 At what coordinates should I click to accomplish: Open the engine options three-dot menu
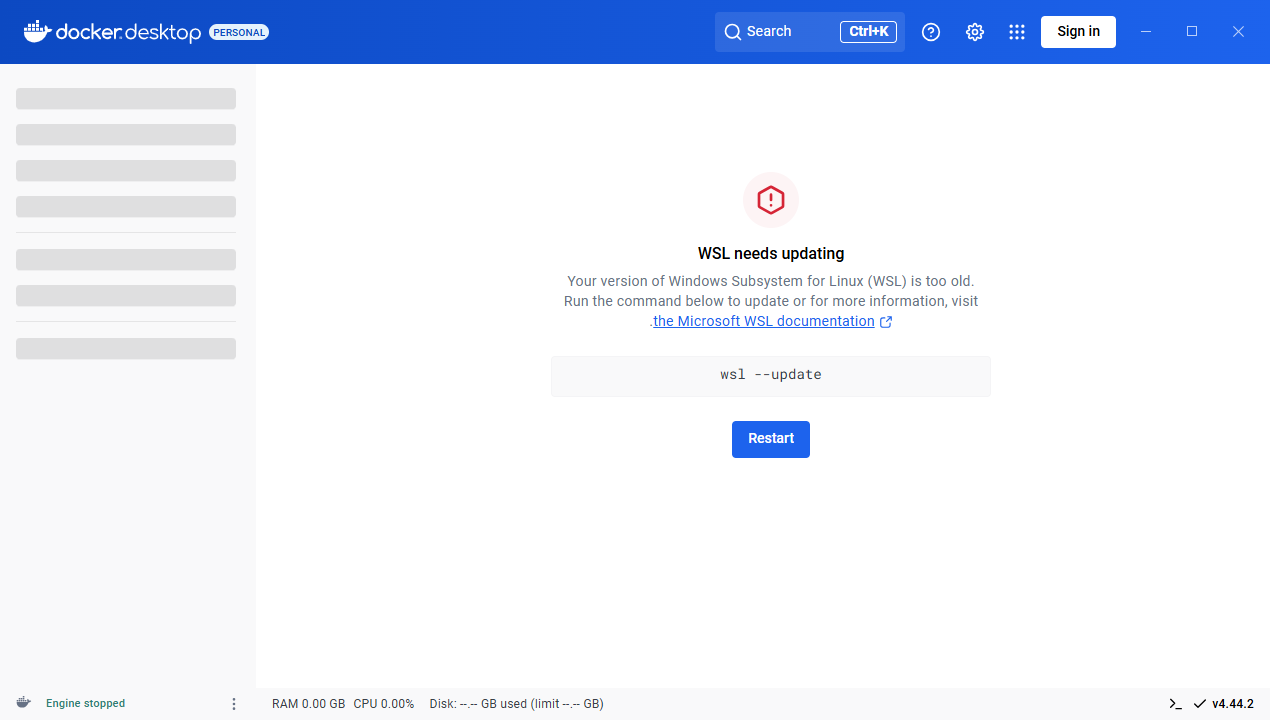click(x=234, y=704)
